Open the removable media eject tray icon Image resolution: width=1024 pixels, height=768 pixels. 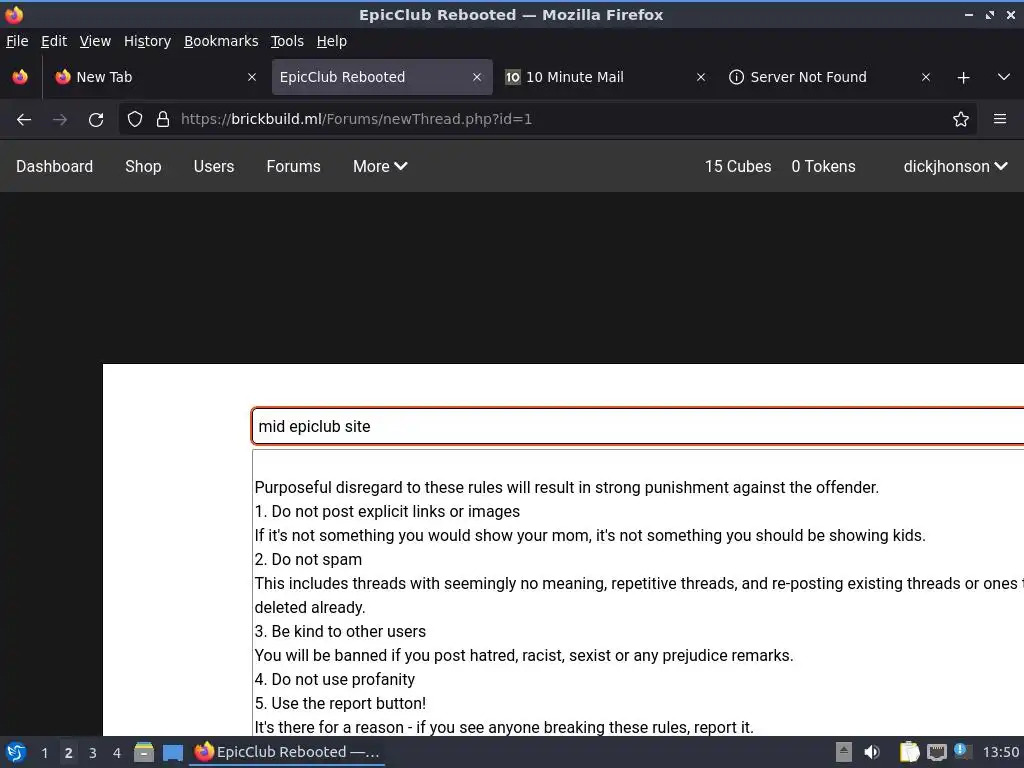point(844,752)
